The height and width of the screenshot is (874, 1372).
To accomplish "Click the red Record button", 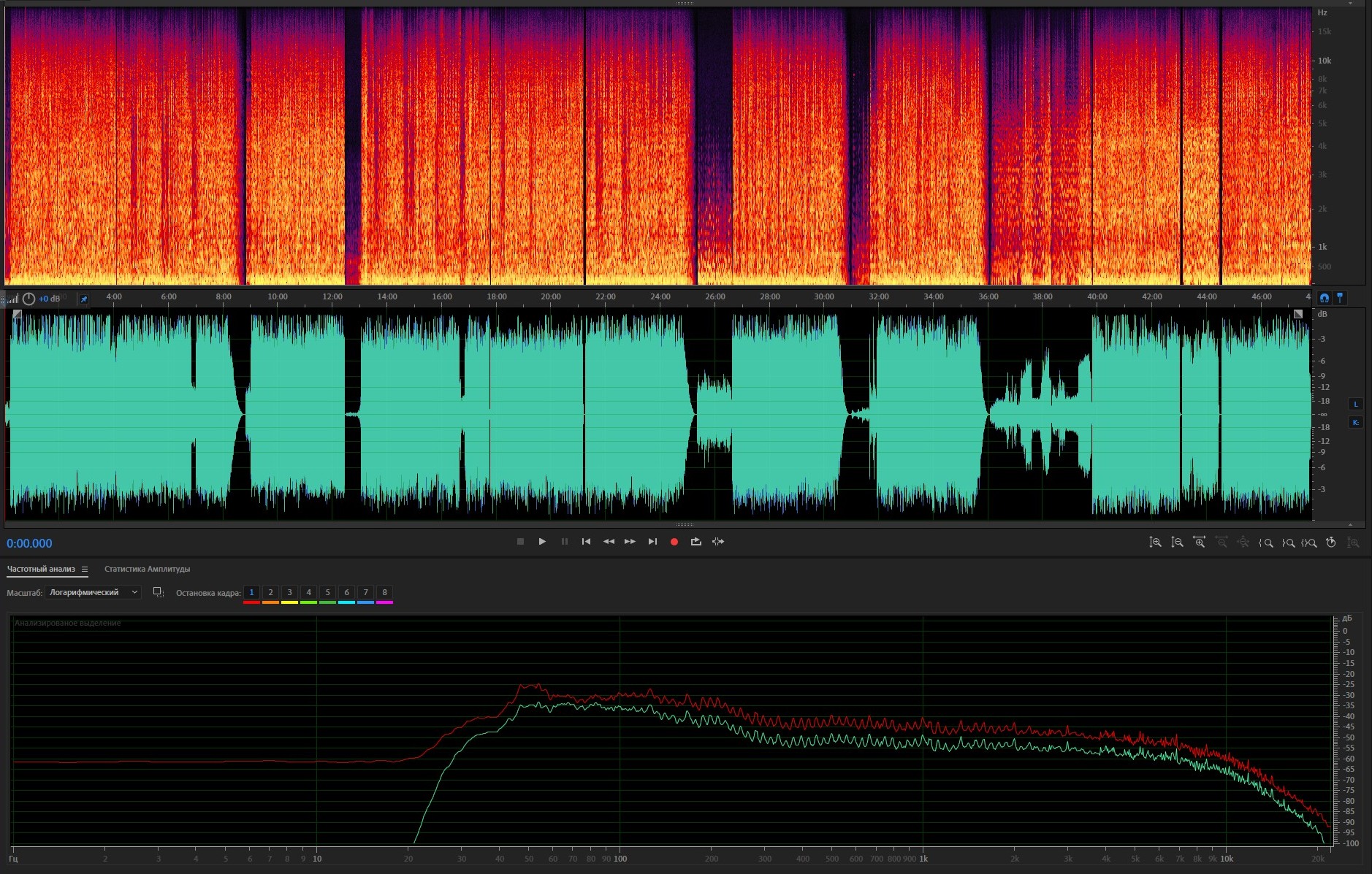I will click(x=674, y=542).
